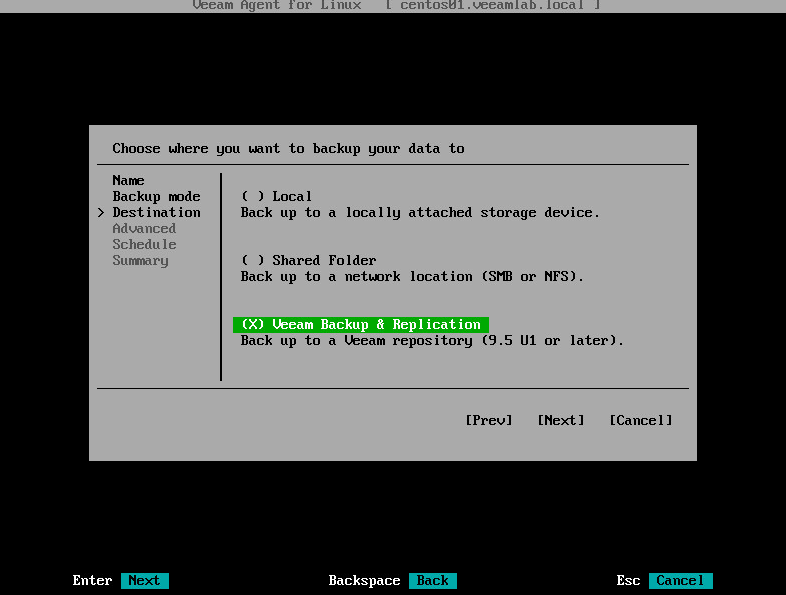Click heading 'Choose where you want to backup your data to'
Screen dimensions: 786x595
288,148
